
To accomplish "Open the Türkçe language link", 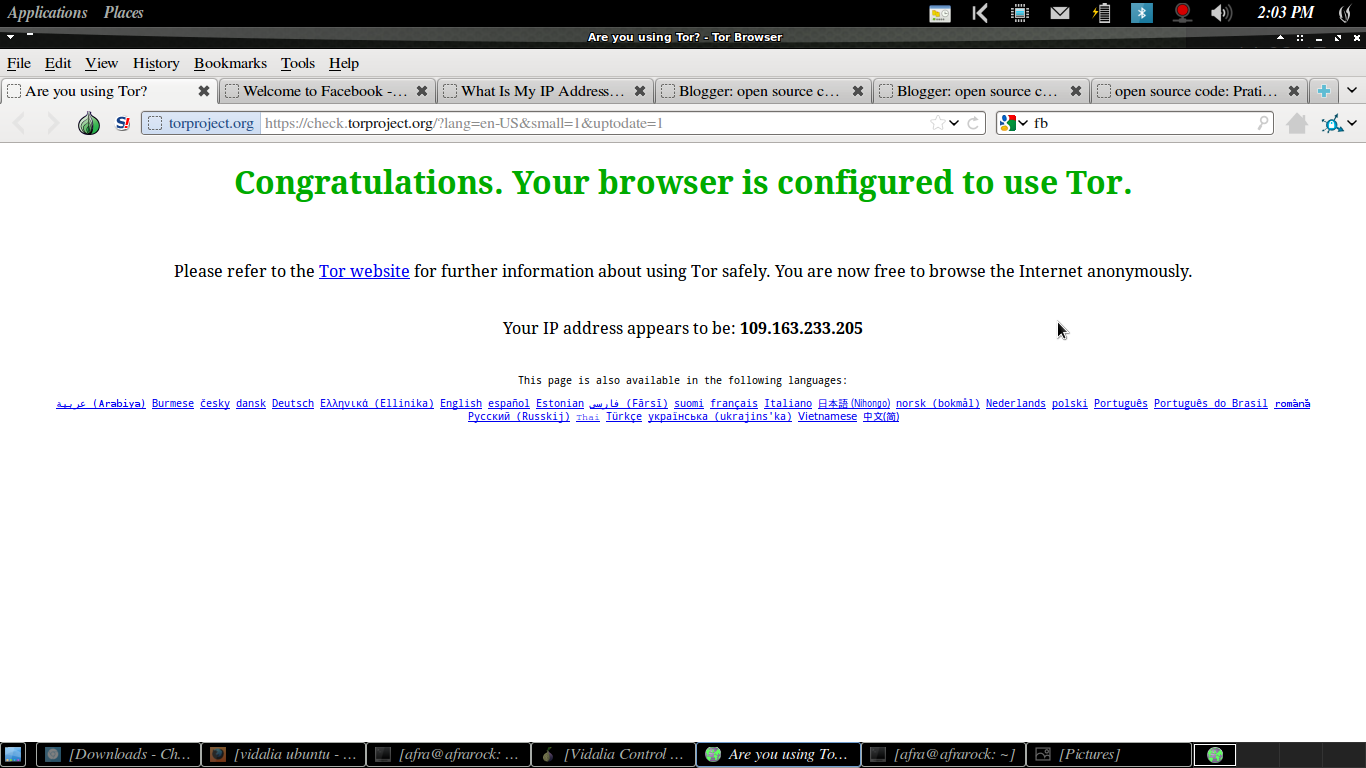I will tap(624, 417).
